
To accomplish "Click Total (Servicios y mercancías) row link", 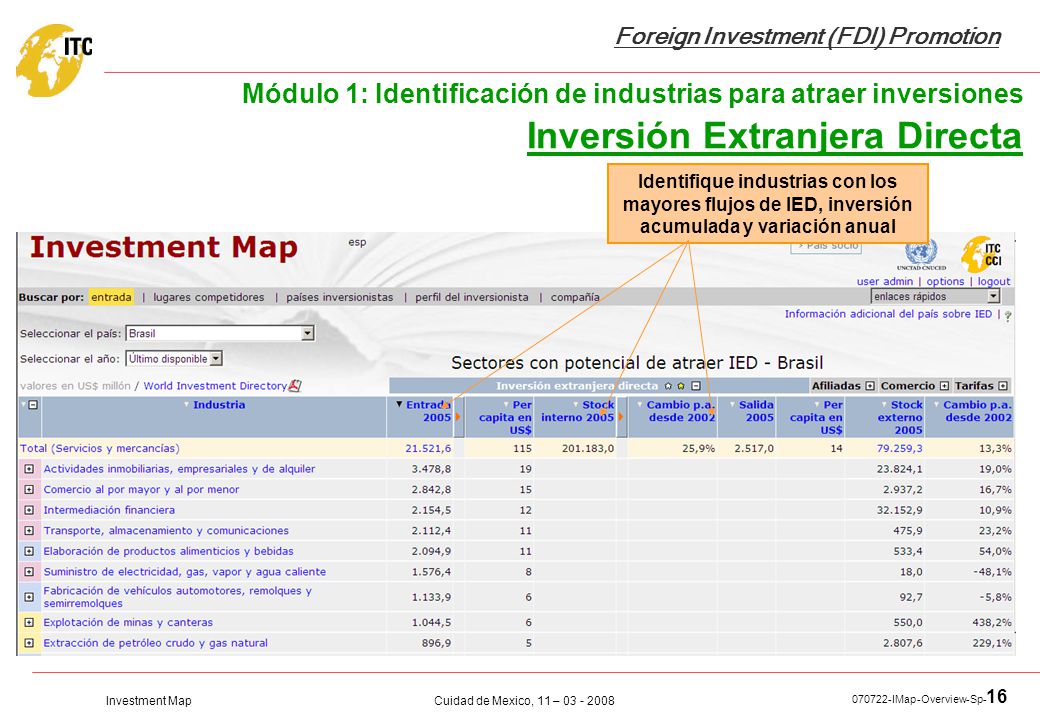I will coord(99,448).
